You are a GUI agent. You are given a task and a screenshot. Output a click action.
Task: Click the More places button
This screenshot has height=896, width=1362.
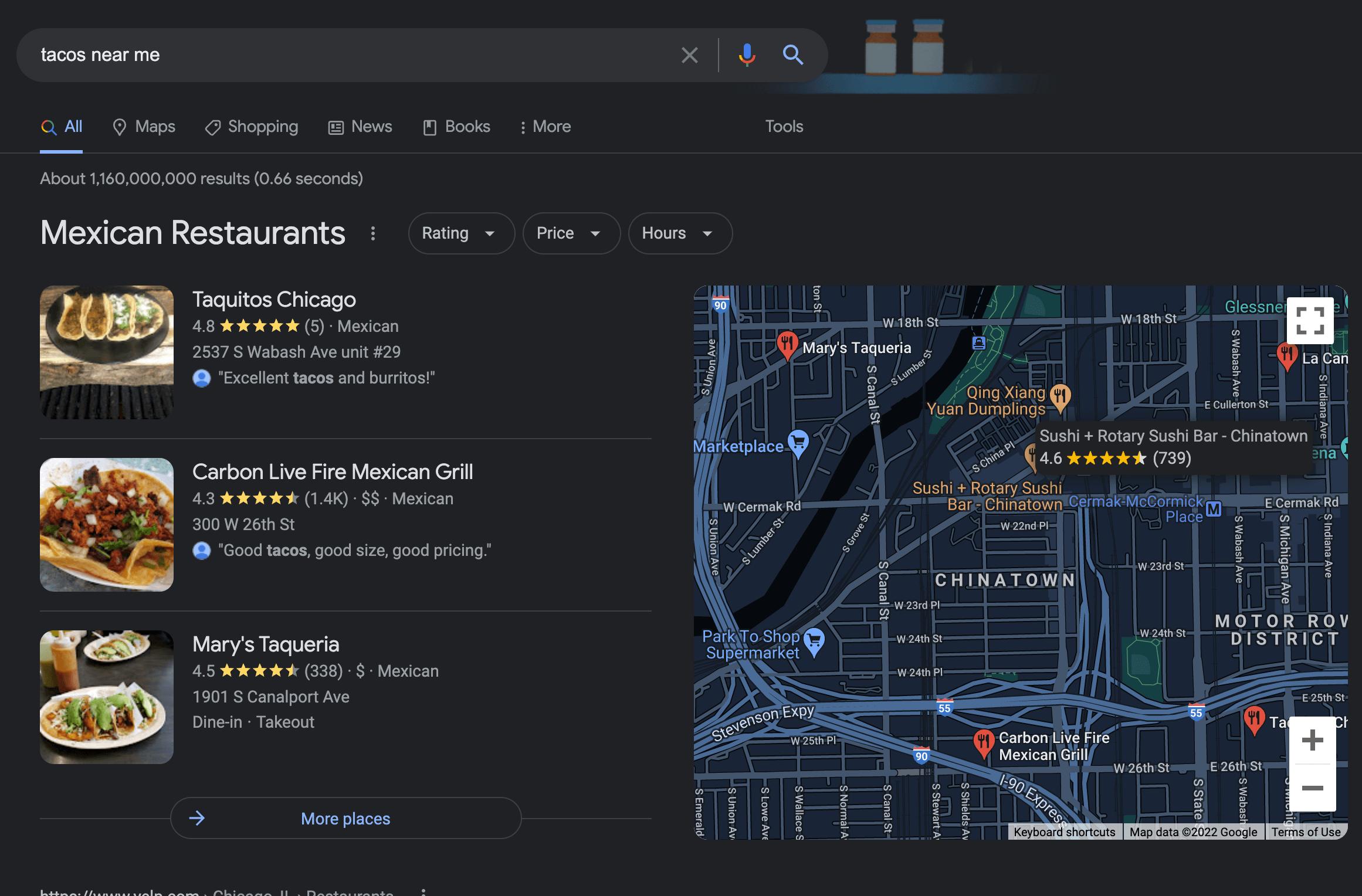coord(345,818)
